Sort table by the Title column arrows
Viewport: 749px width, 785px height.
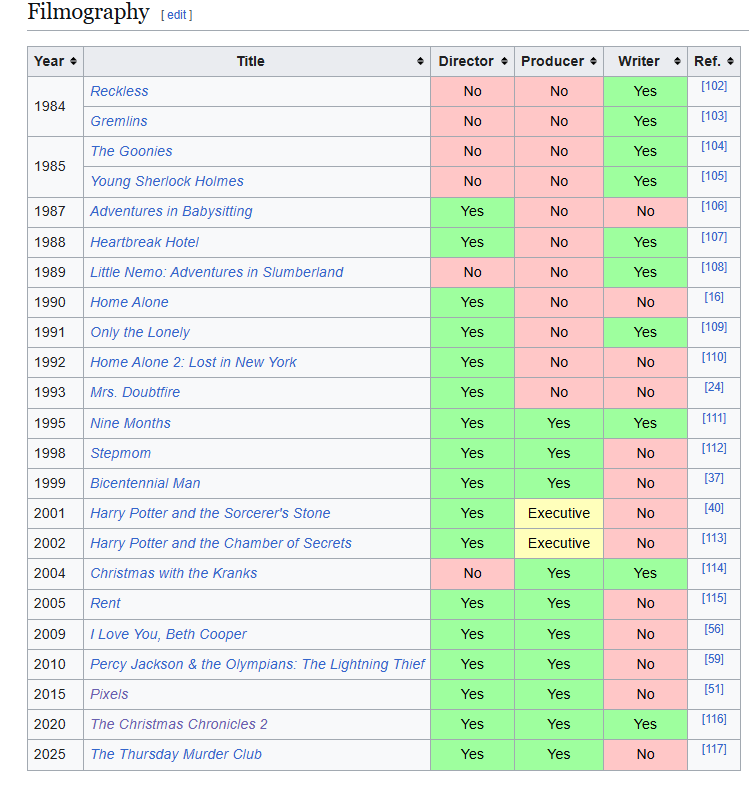click(x=420, y=61)
